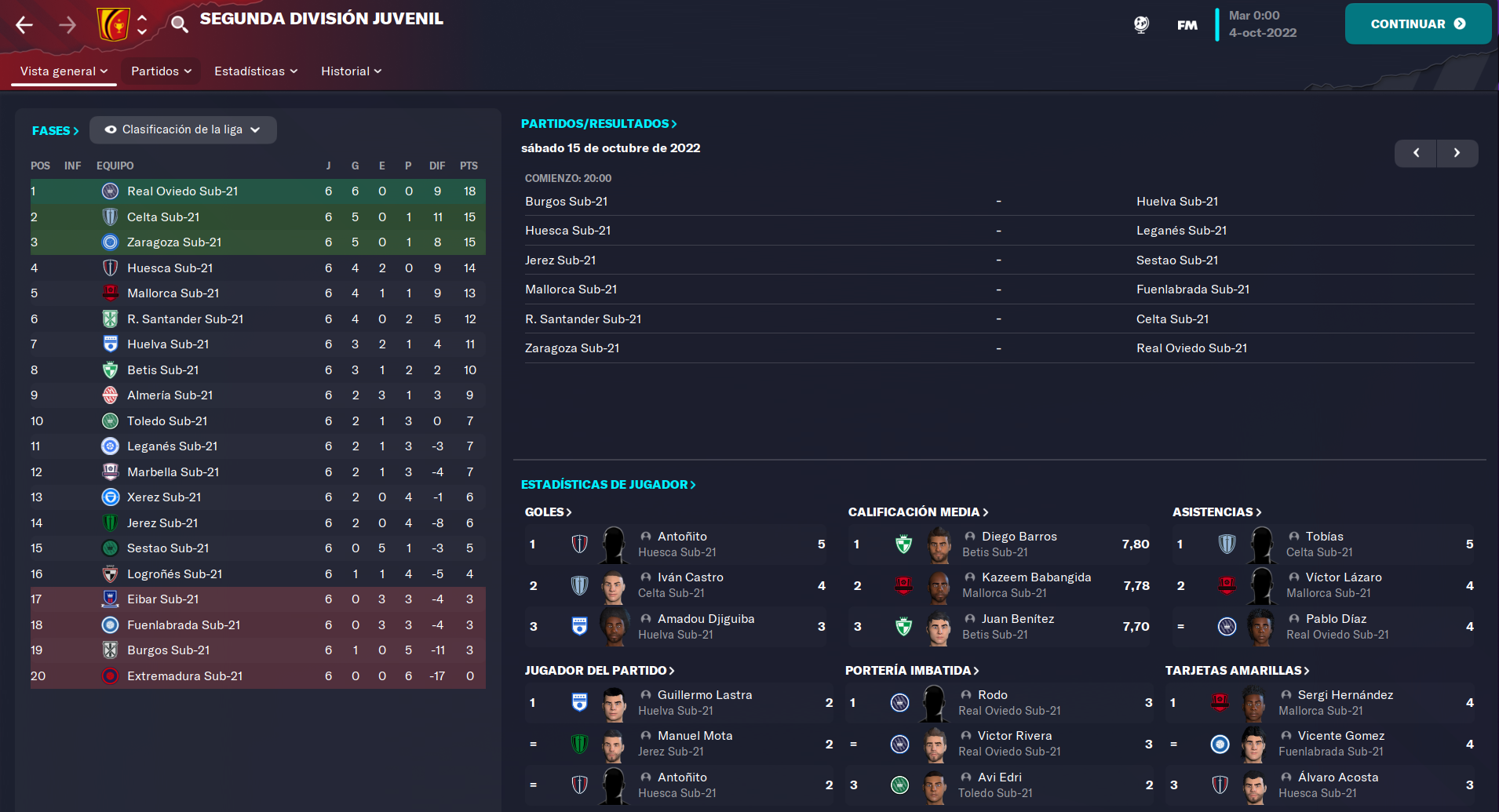The image size is (1499, 812).
Task: Click Extremadura Sub-21 crest in table
Action: pyautogui.click(x=111, y=675)
